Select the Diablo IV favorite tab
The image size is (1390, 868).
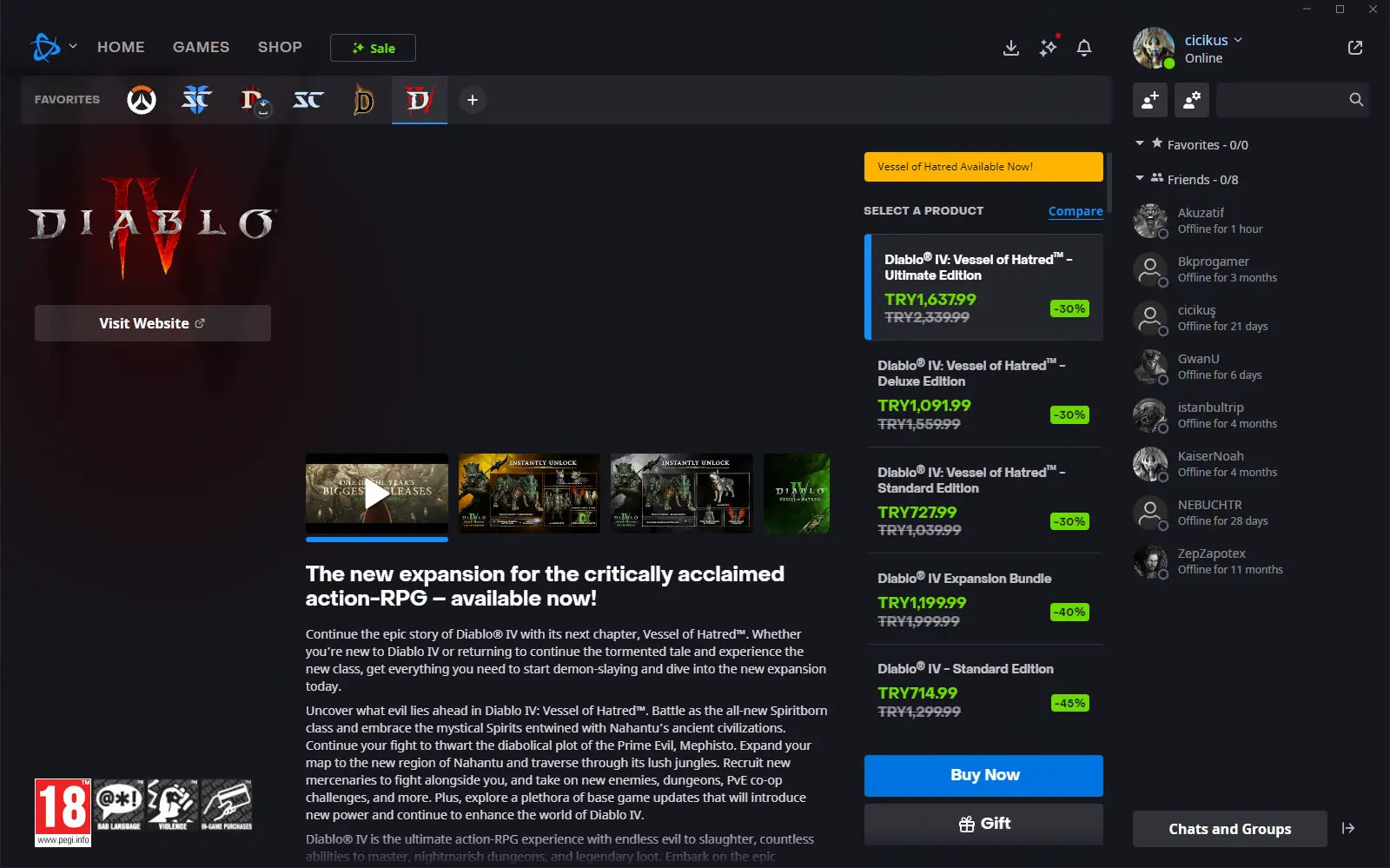(420, 100)
